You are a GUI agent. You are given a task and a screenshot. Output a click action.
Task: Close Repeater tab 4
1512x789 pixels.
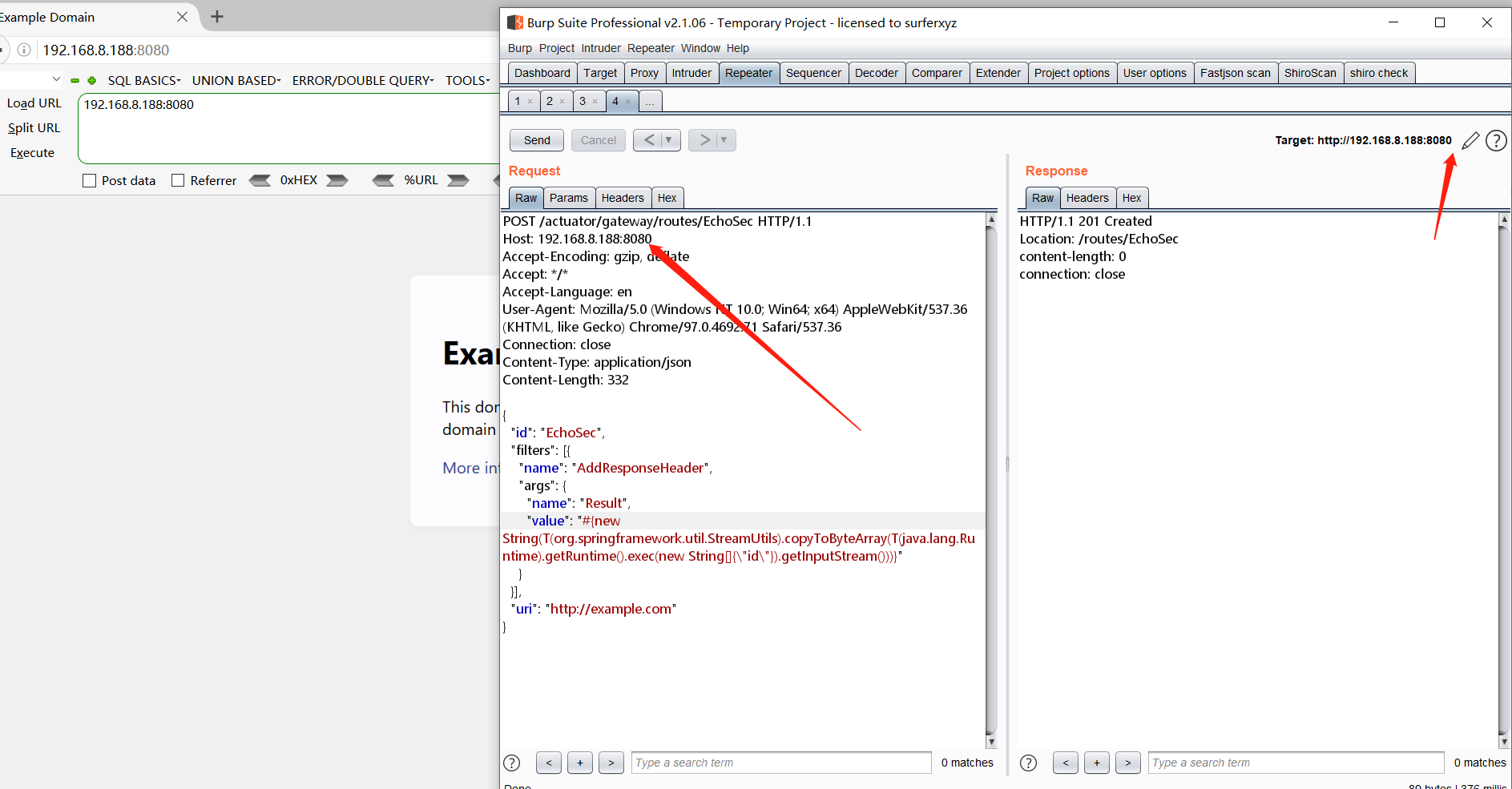pyautogui.click(x=628, y=102)
